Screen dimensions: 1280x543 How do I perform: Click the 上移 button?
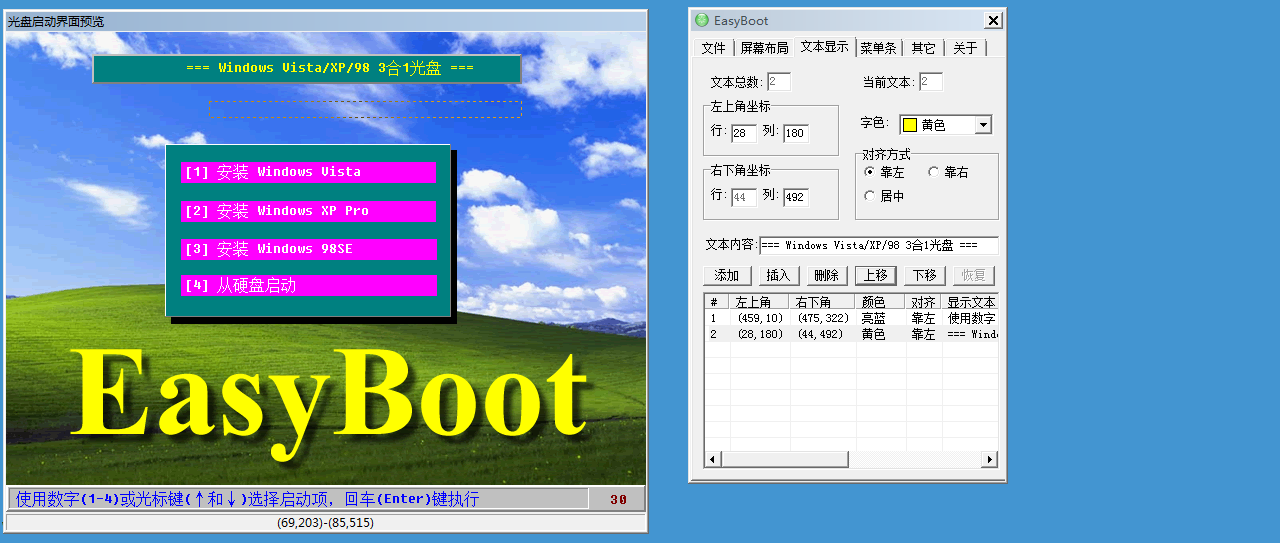click(875, 275)
